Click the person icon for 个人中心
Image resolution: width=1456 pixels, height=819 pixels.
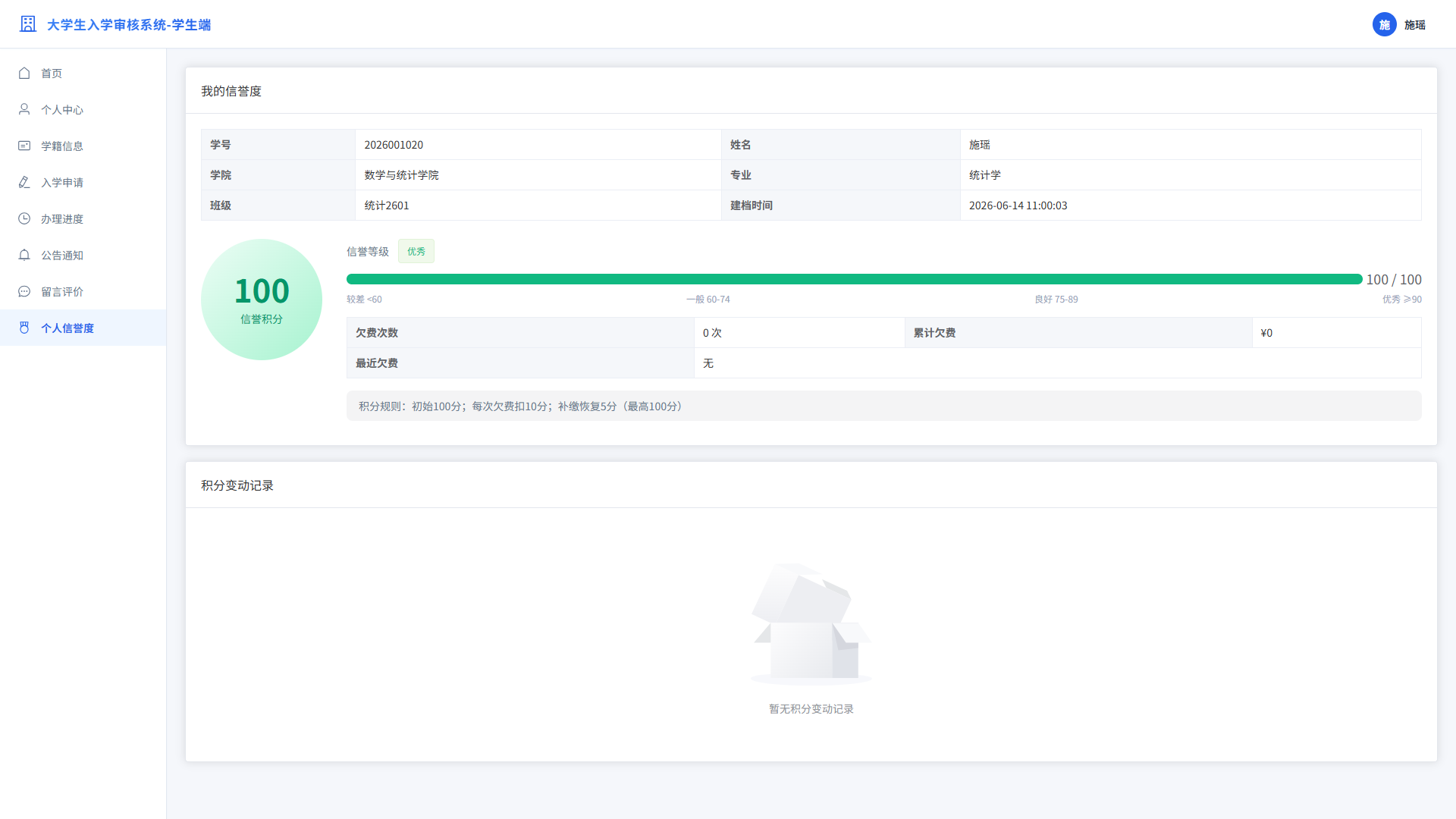click(x=24, y=109)
